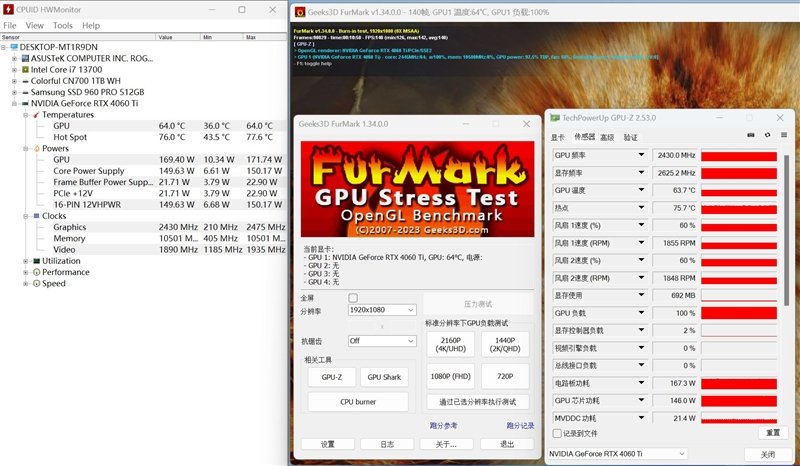The width and height of the screenshot is (800, 466).
Task: Click GPU-Z 重置 reset button
Action: click(773, 433)
